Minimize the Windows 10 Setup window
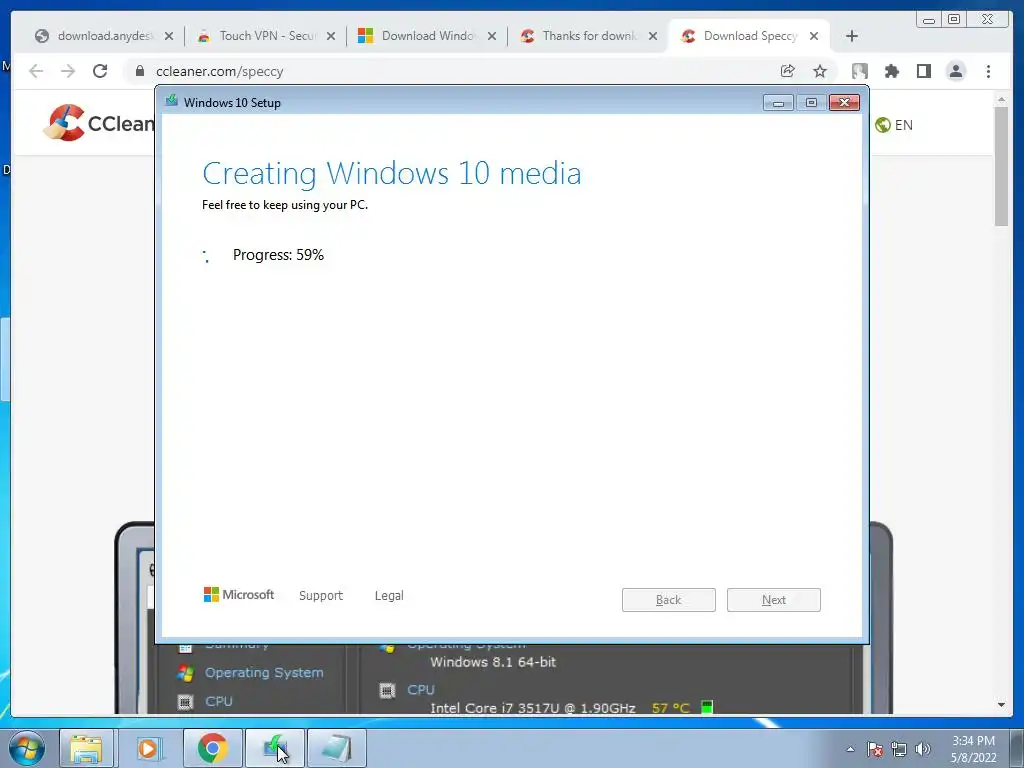1024x768 pixels. (x=778, y=103)
